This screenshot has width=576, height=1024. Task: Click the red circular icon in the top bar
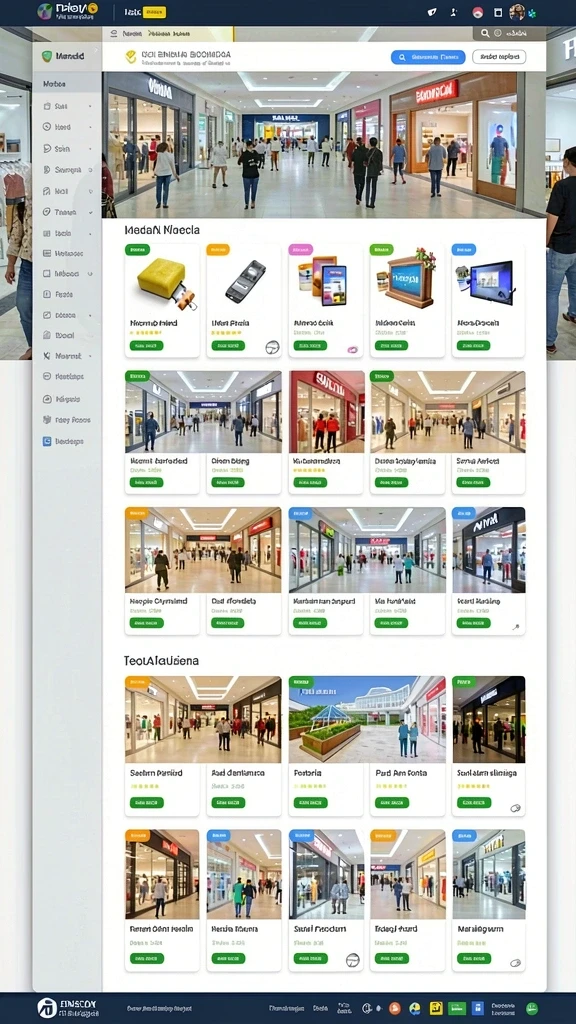click(x=477, y=12)
